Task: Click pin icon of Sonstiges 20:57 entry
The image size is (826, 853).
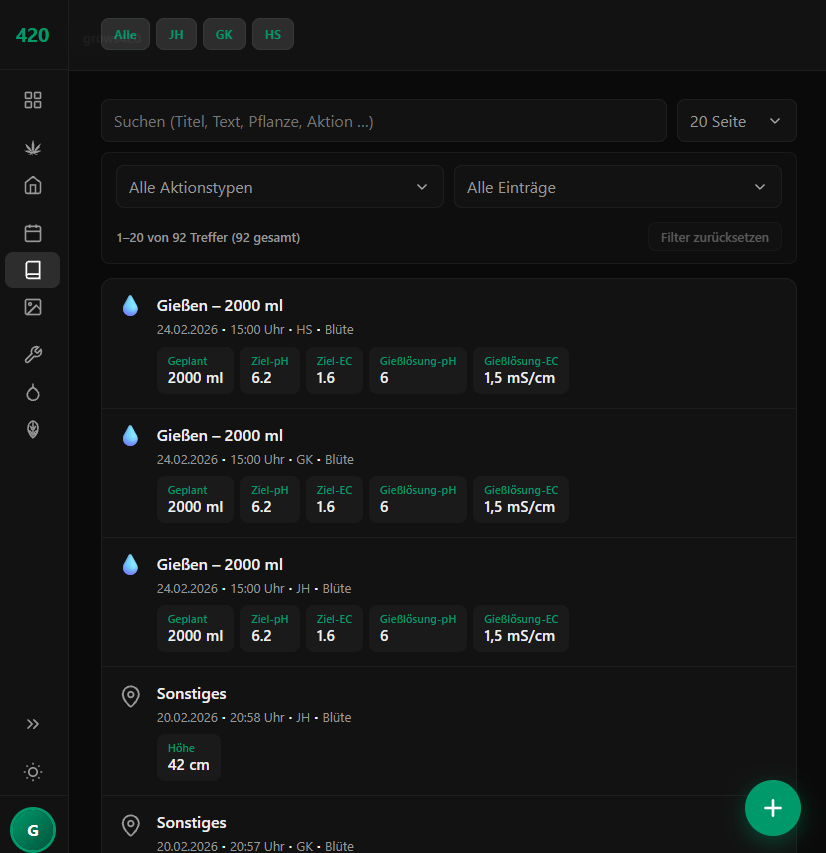Action: pyautogui.click(x=131, y=825)
